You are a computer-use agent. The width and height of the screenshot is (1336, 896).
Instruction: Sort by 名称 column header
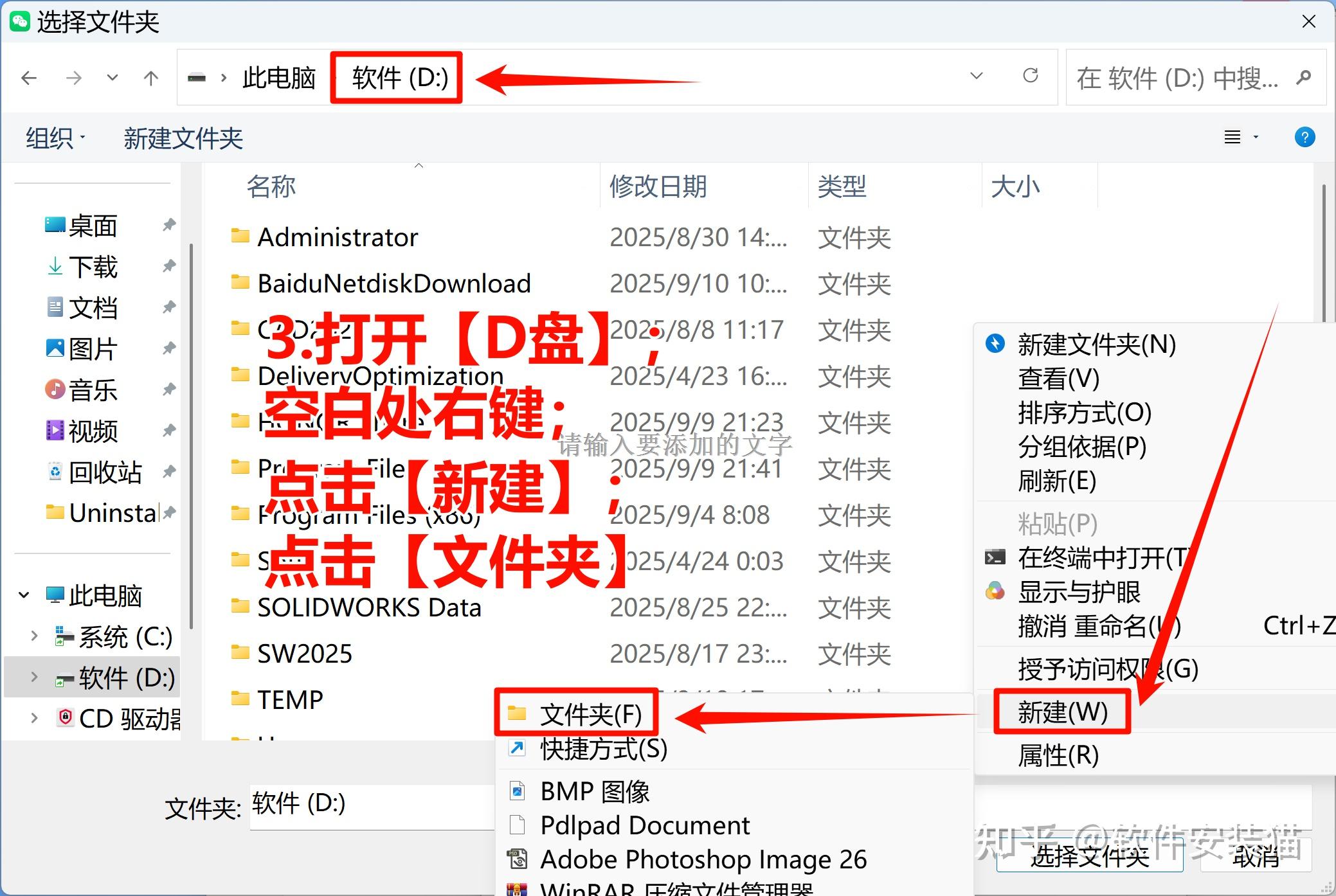pos(271,186)
